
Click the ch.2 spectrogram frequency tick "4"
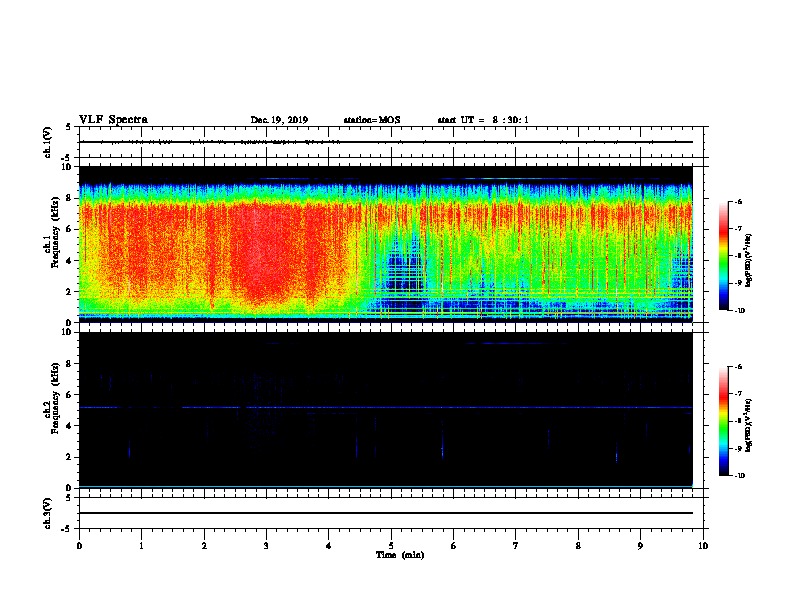coord(70,426)
